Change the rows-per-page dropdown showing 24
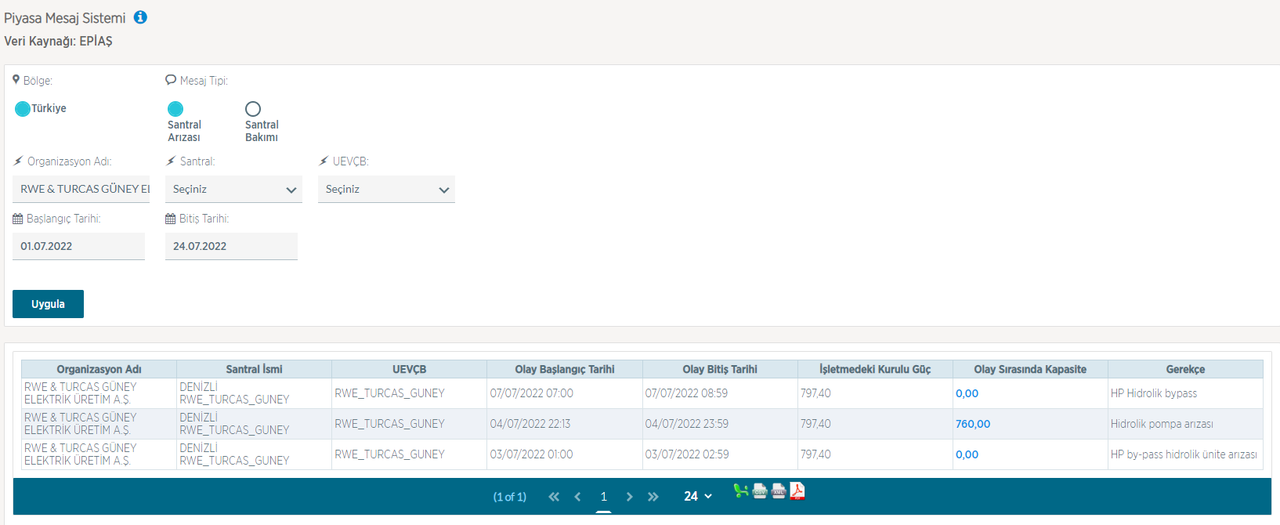The height and width of the screenshot is (525, 1280). point(698,496)
